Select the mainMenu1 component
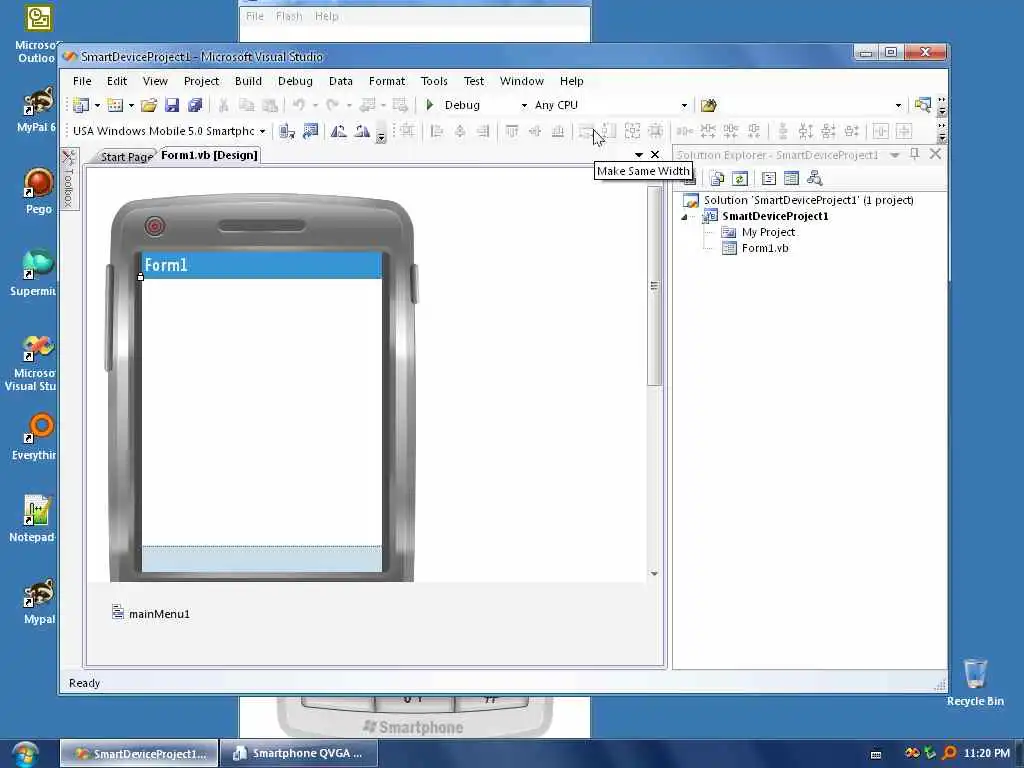The width and height of the screenshot is (1024, 768). pyautogui.click(x=151, y=613)
